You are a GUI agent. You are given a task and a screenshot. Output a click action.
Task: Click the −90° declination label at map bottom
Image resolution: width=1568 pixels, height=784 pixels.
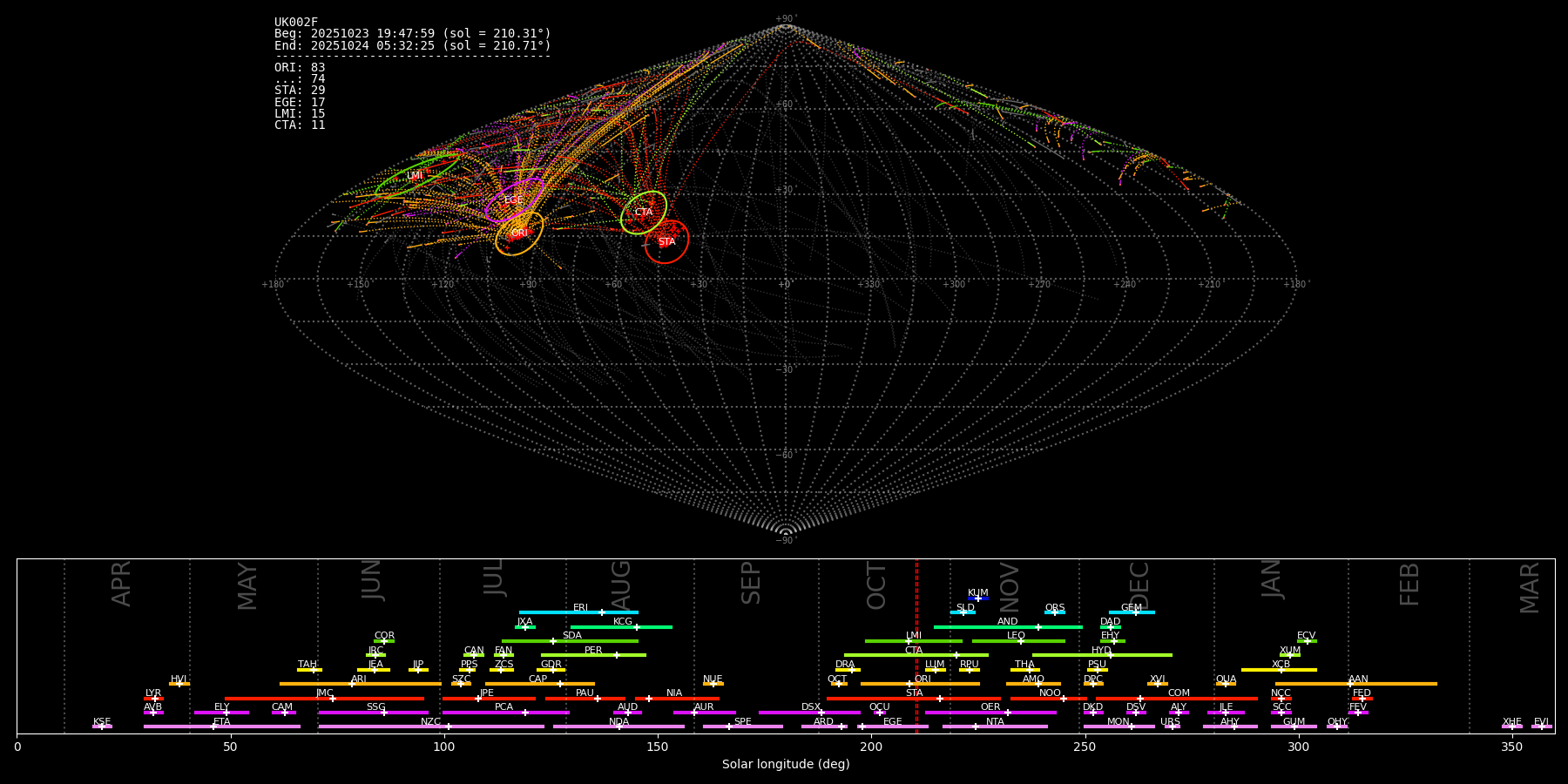[785, 540]
